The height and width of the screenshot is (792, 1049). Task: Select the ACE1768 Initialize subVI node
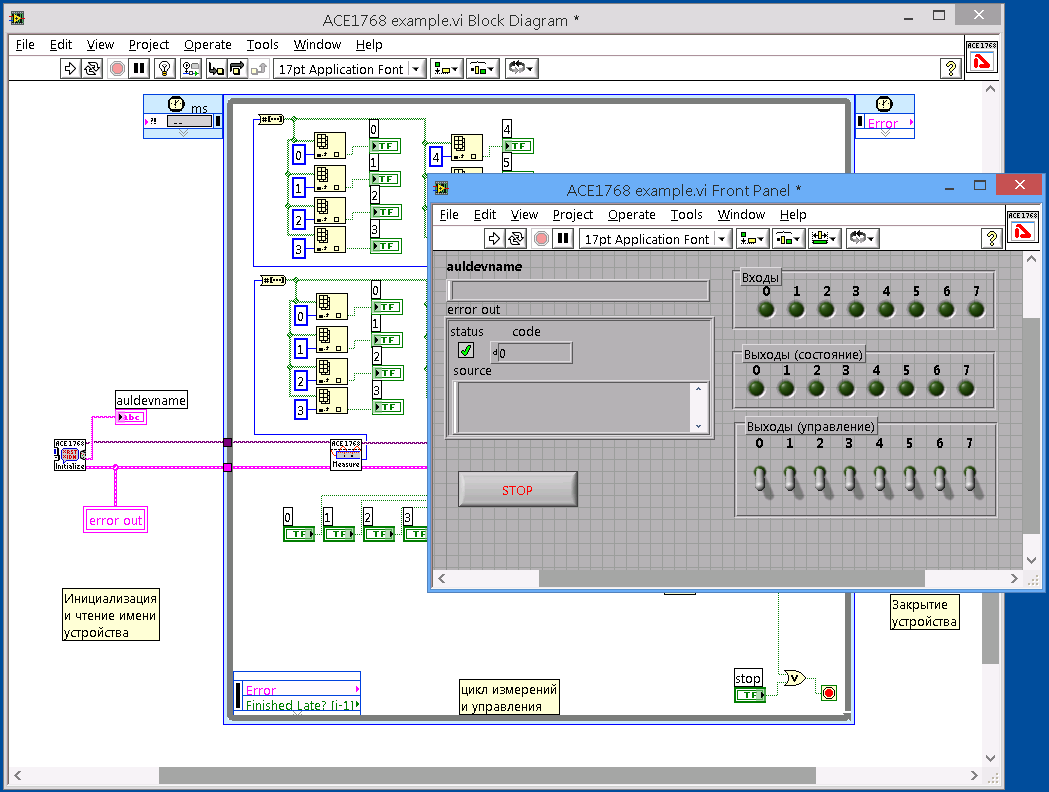coord(70,455)
